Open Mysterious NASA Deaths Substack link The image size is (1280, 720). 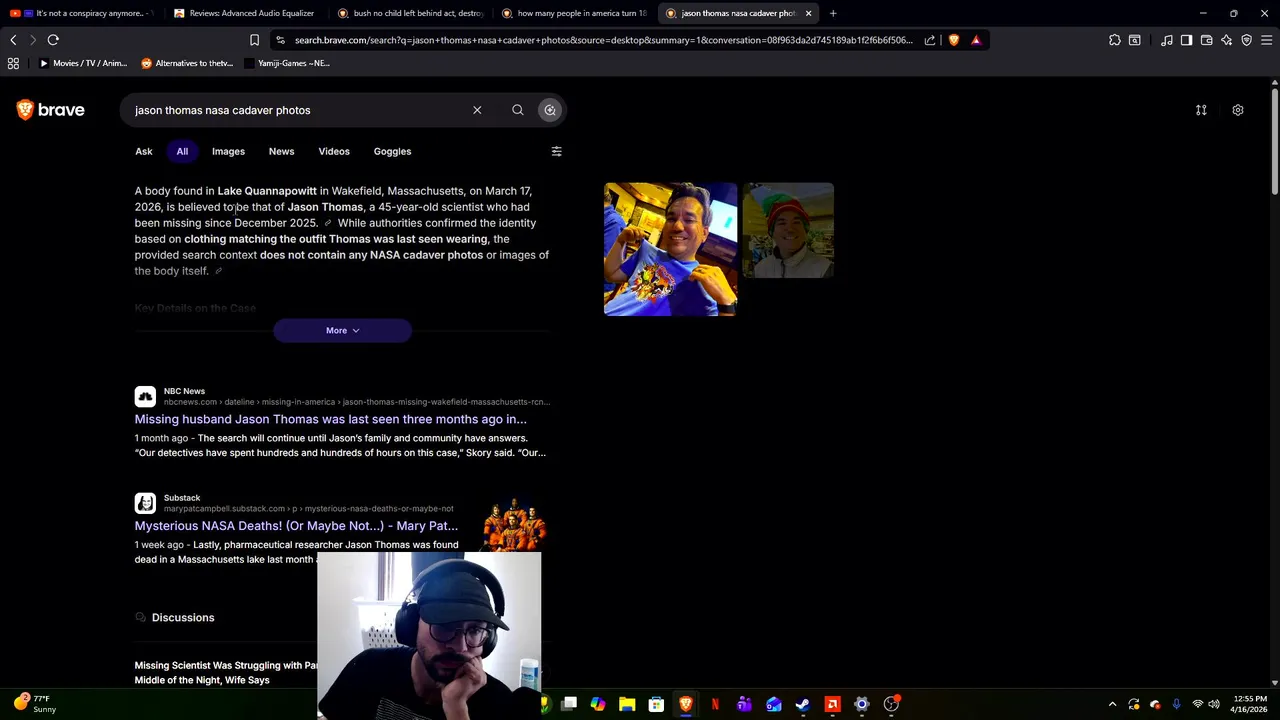(x=296, y=525)
